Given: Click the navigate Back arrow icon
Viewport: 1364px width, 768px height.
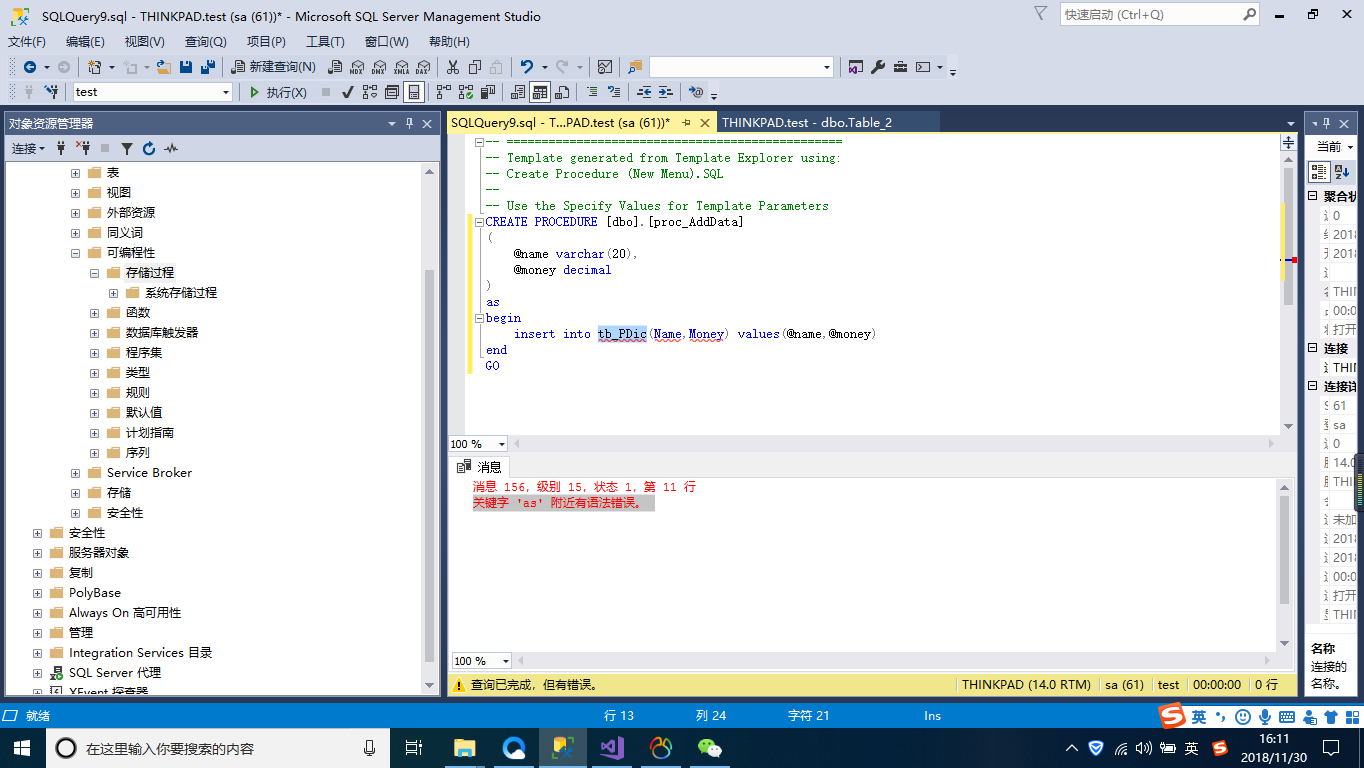Looking at the screenshot, I should (x=30, y=67).
